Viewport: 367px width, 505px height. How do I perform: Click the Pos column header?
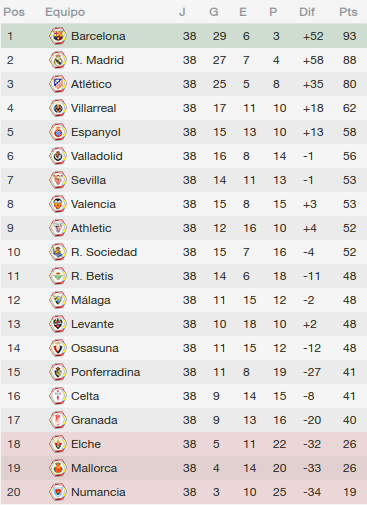click(14, 12)
